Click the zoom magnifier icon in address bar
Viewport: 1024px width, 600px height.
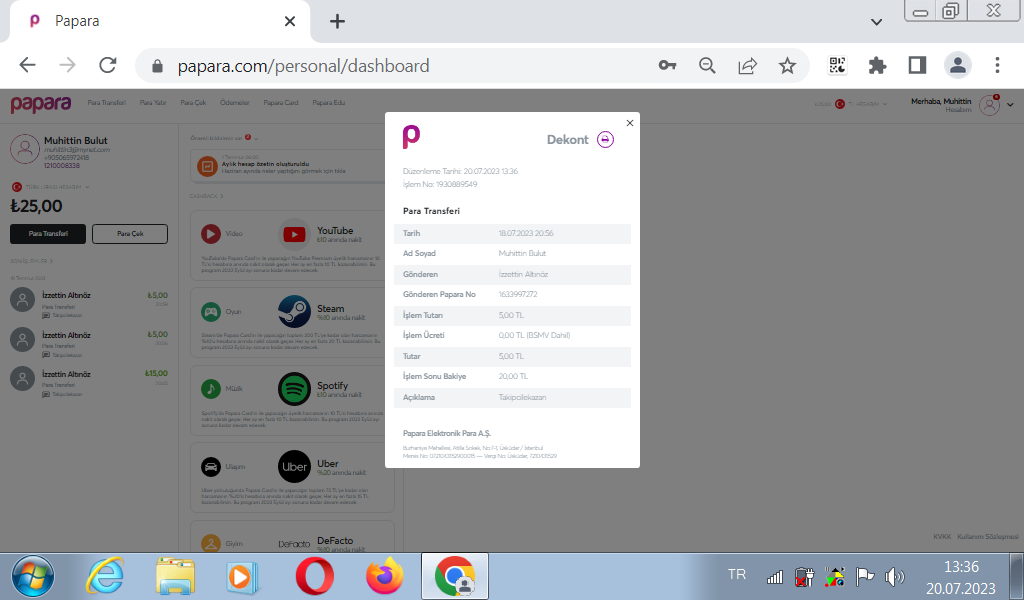pyautogui.click(x=707, y=65)
